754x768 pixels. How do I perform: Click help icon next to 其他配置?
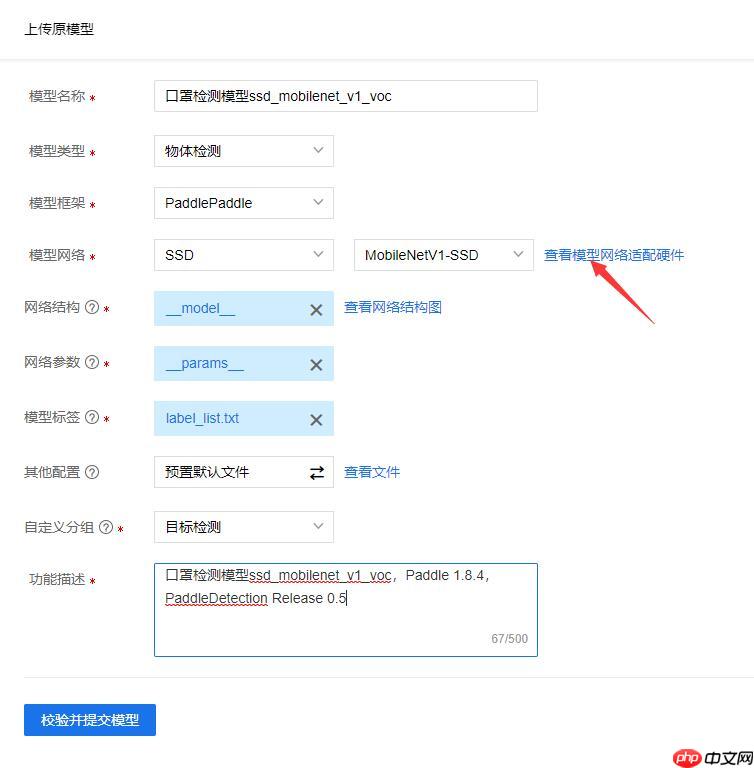92,472
